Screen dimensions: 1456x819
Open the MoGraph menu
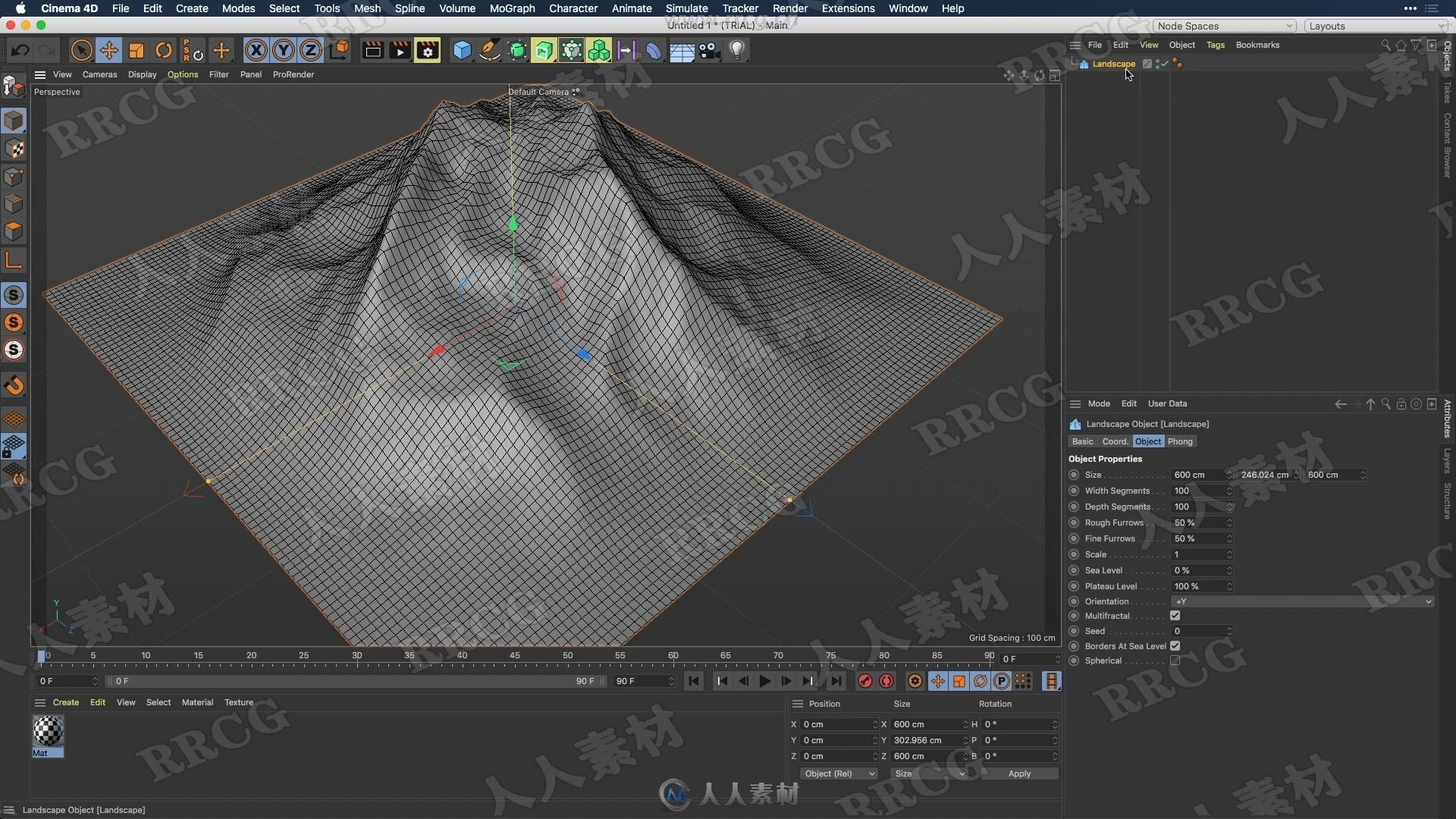click(512, 8)
